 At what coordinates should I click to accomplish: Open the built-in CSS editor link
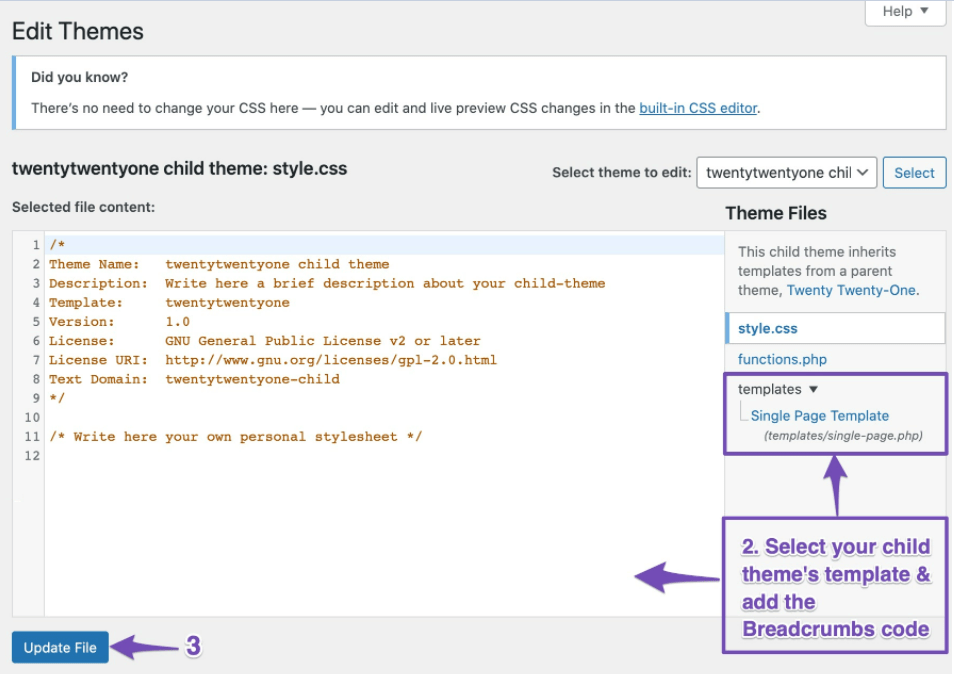pos(698,108)
